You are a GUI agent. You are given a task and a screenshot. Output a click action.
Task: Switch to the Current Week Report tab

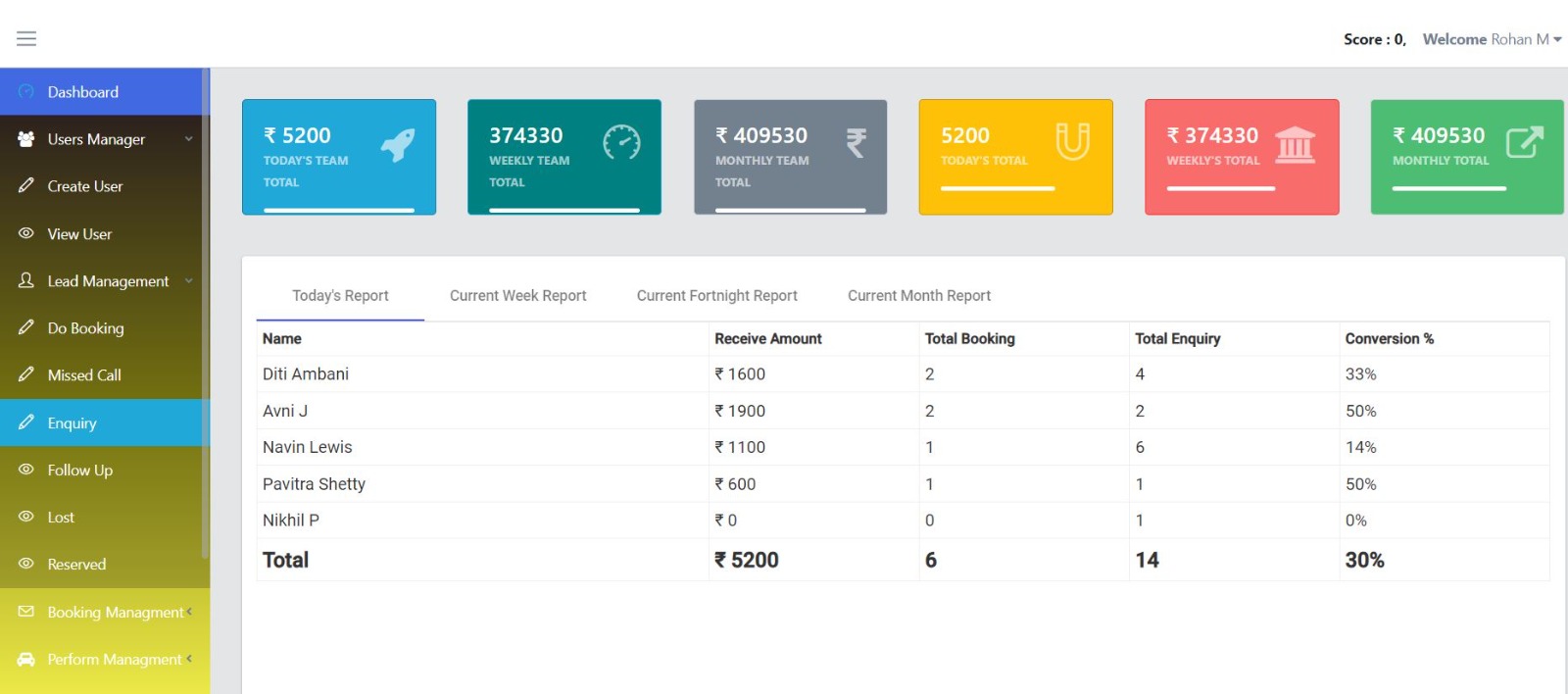[517, 296]
